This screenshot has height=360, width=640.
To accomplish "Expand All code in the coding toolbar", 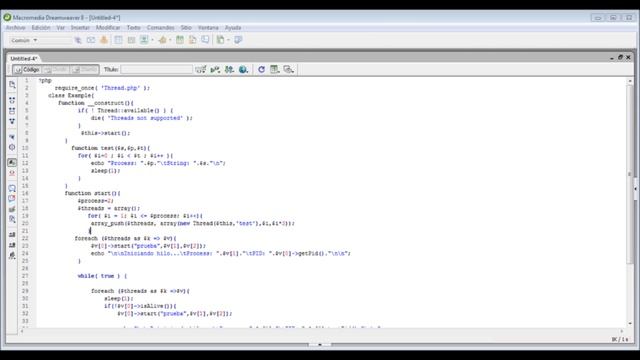I will coord(12,121).
